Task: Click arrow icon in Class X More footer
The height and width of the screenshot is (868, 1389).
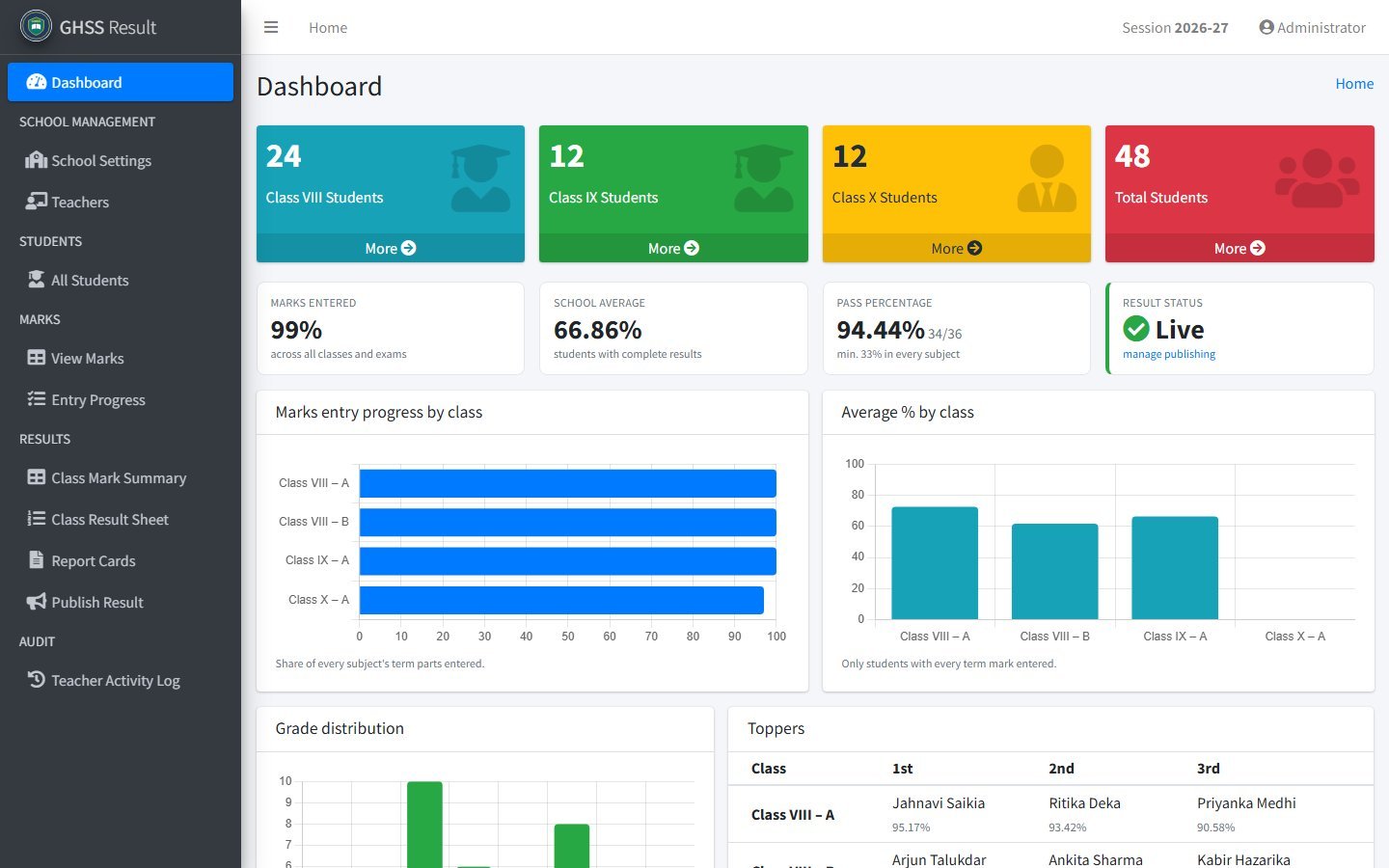Action: [x=975, y=248]
